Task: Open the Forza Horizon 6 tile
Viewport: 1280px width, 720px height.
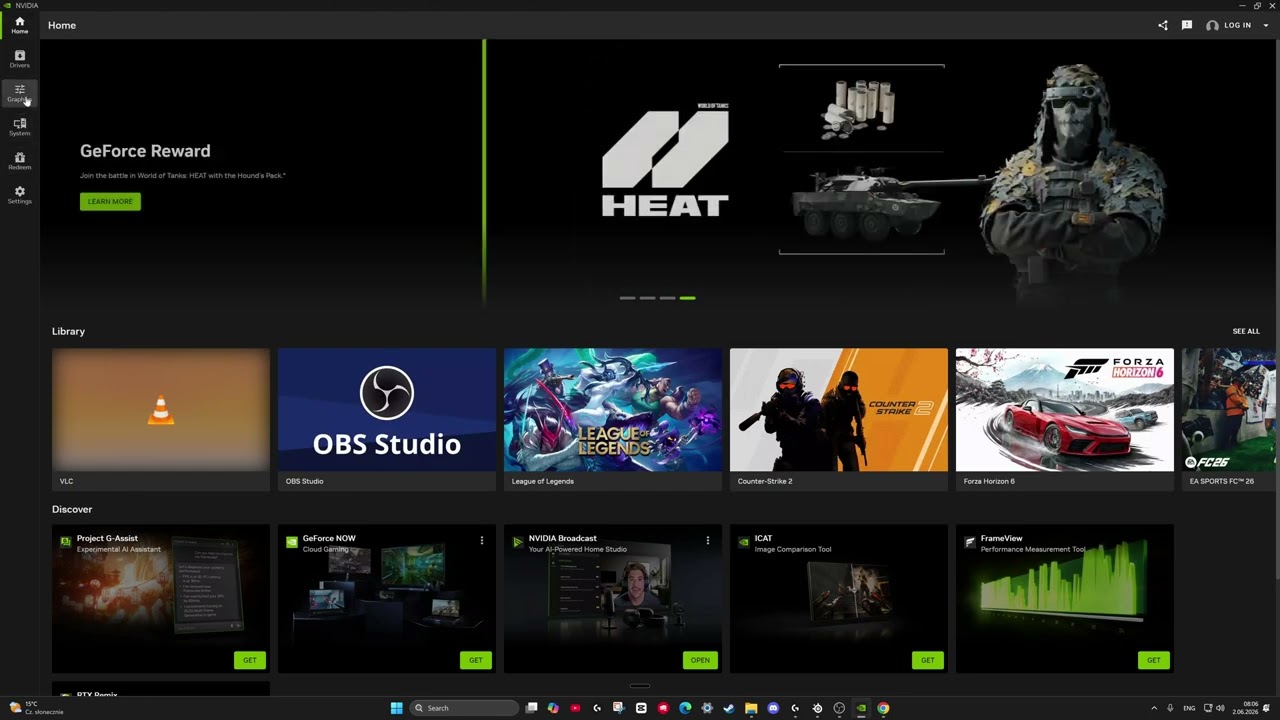Action: [1065, 419]
